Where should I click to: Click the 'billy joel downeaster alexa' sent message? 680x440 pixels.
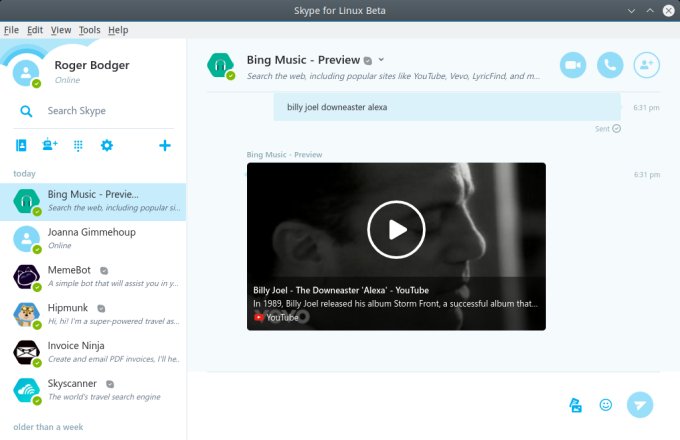tap(447, 107)
